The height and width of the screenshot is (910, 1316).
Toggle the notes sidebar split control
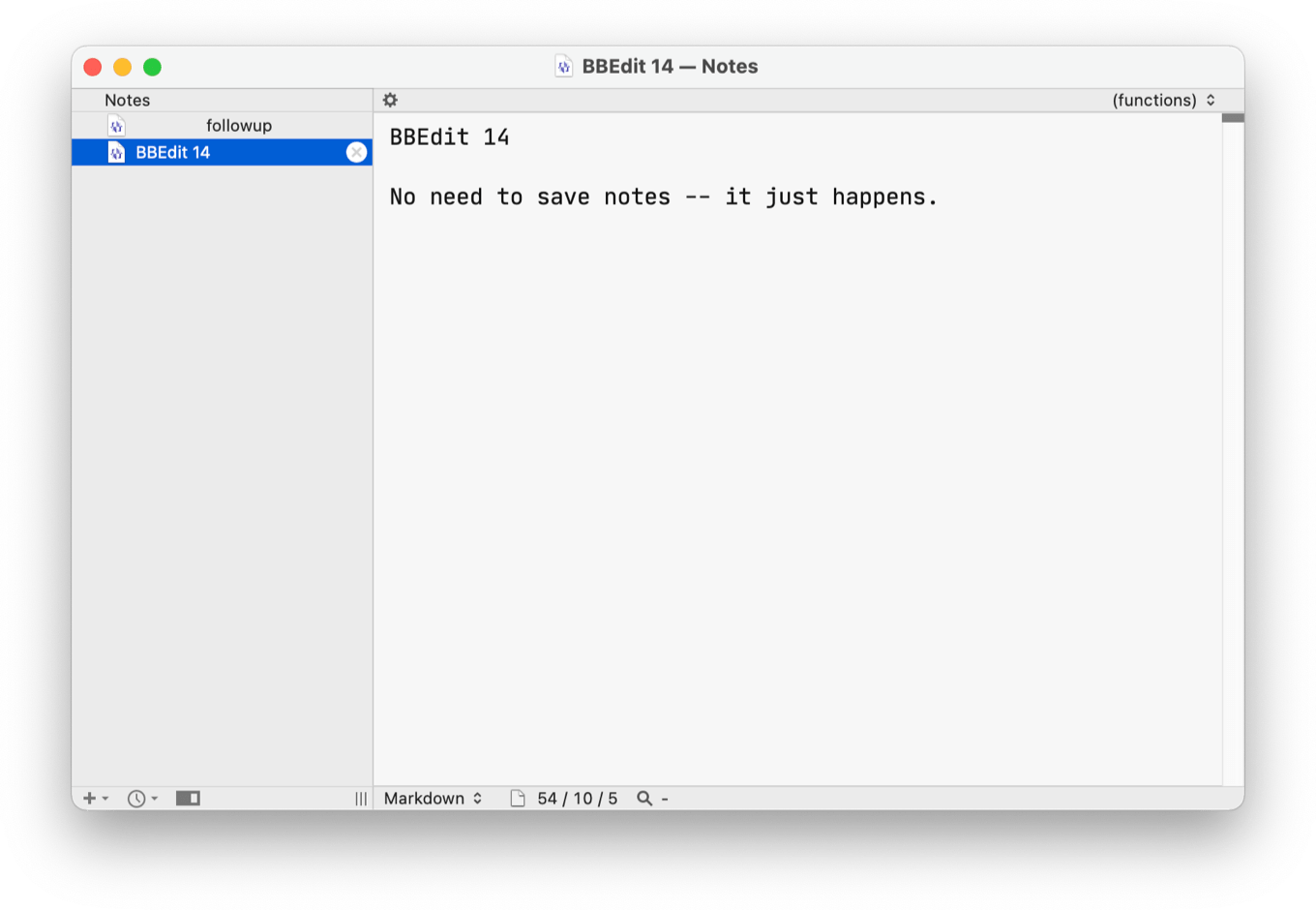(x=362, y=798)
